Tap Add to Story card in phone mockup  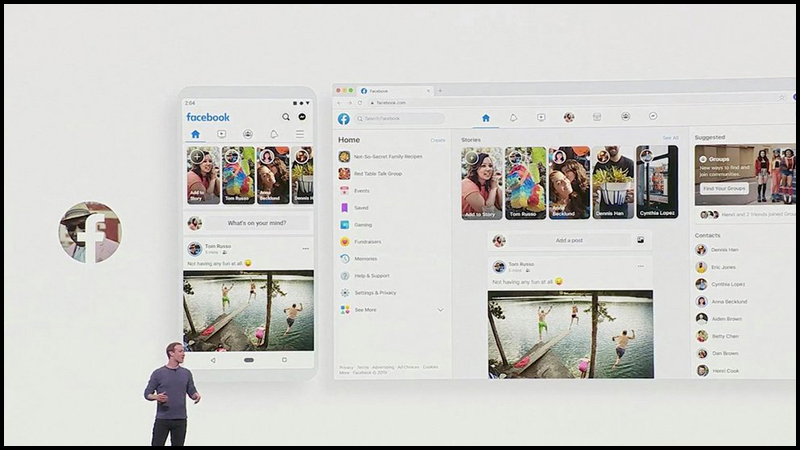203,176
